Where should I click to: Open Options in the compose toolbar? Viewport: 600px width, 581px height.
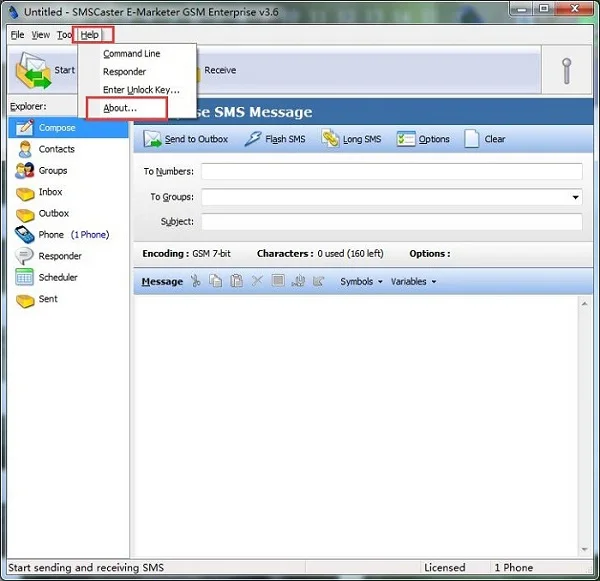pyautogui.click(x=423, y=139)
